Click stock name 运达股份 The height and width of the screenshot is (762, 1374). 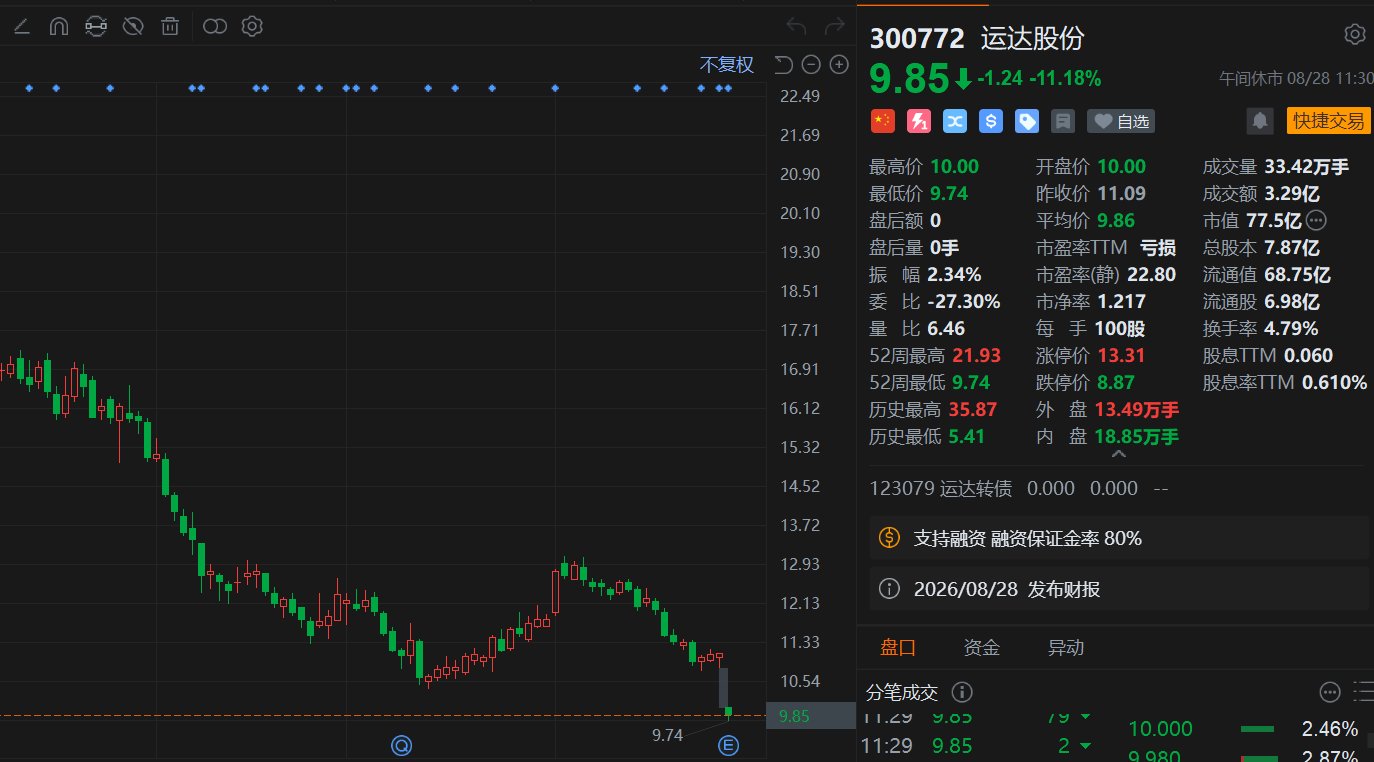1033,38
